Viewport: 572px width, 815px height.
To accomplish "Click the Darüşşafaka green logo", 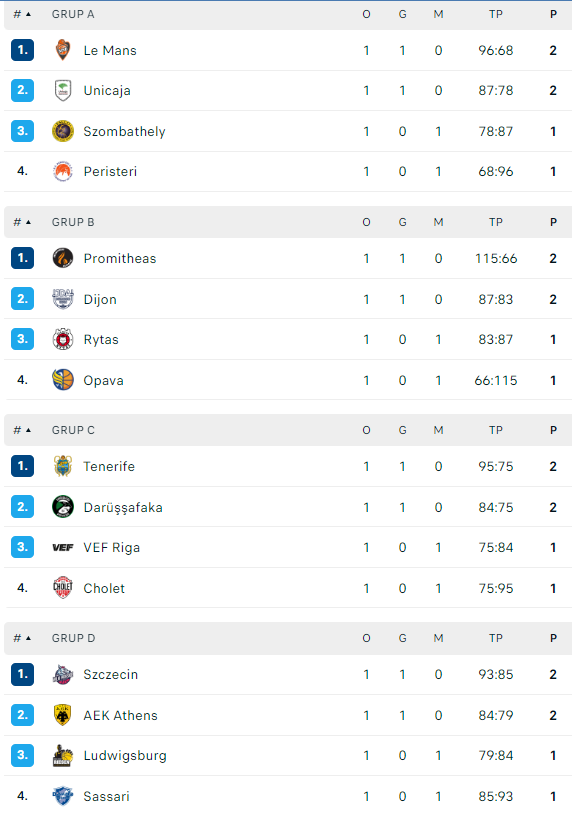I will [63, 507].
